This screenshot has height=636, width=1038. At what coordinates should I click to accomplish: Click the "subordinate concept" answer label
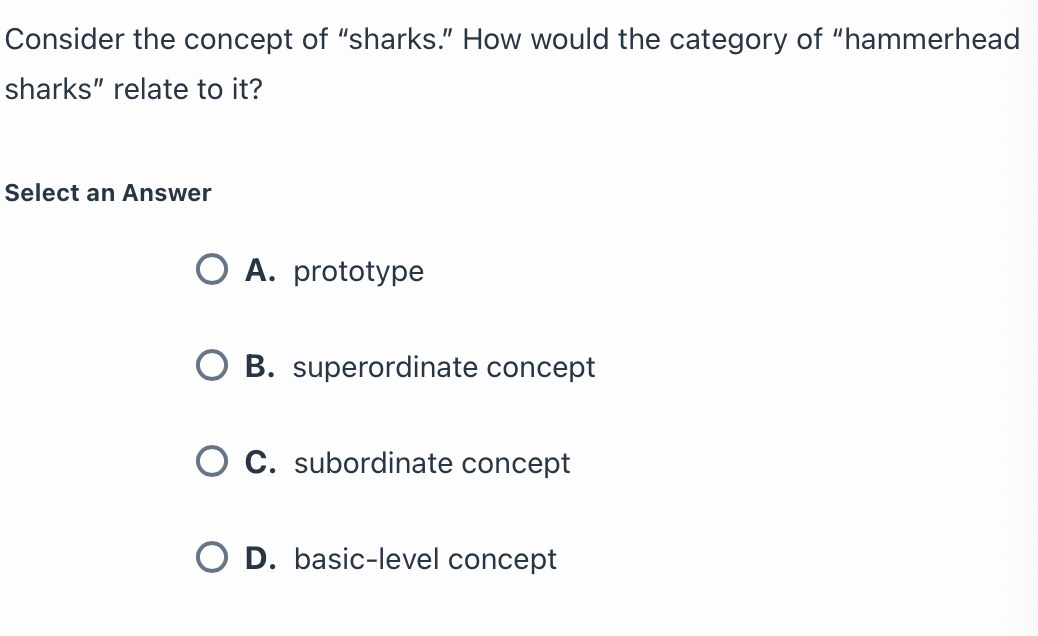[432, 463]
